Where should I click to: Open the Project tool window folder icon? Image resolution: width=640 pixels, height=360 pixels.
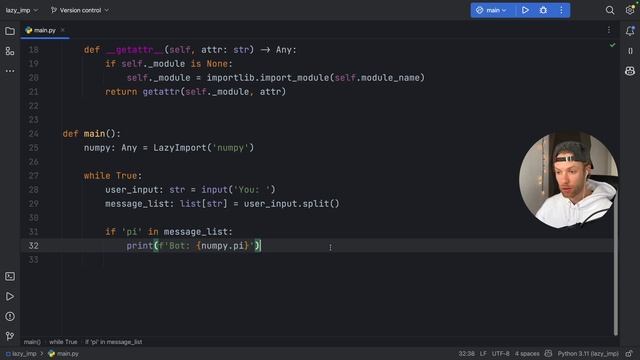pos(10,31)
